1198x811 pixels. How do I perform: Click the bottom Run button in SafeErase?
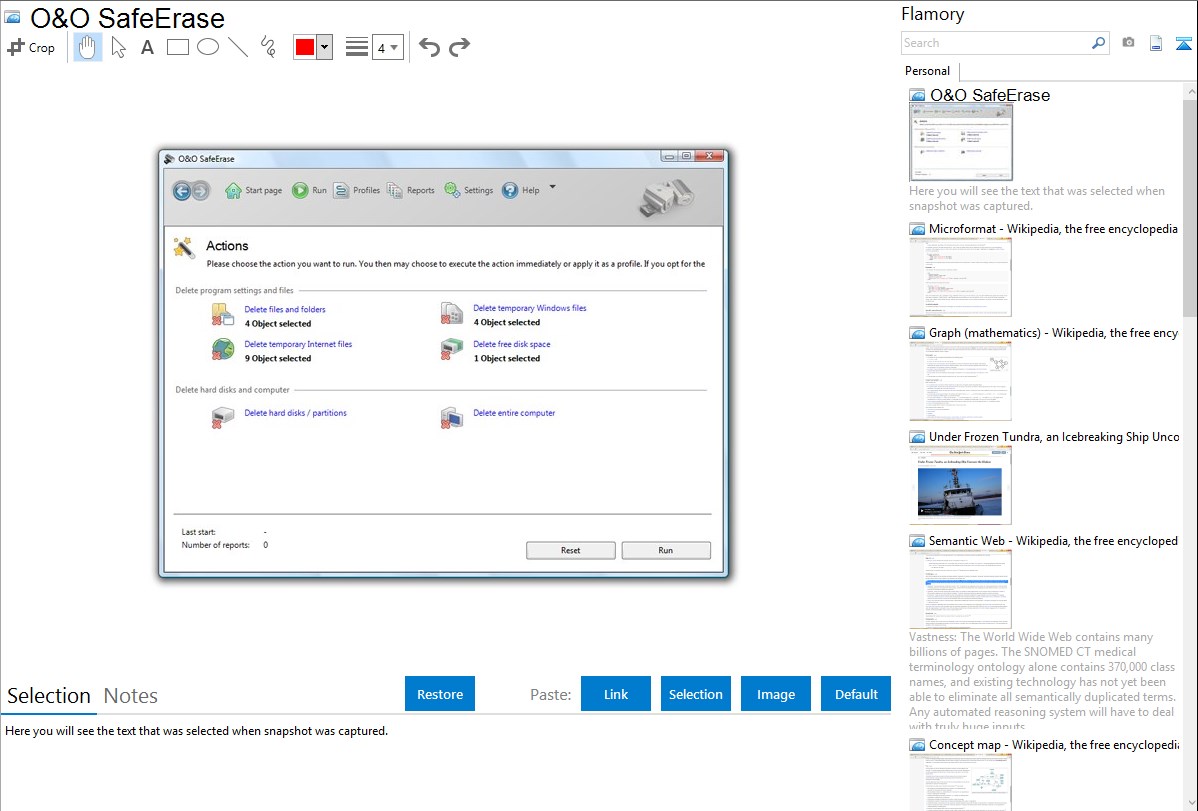point(665,550)
